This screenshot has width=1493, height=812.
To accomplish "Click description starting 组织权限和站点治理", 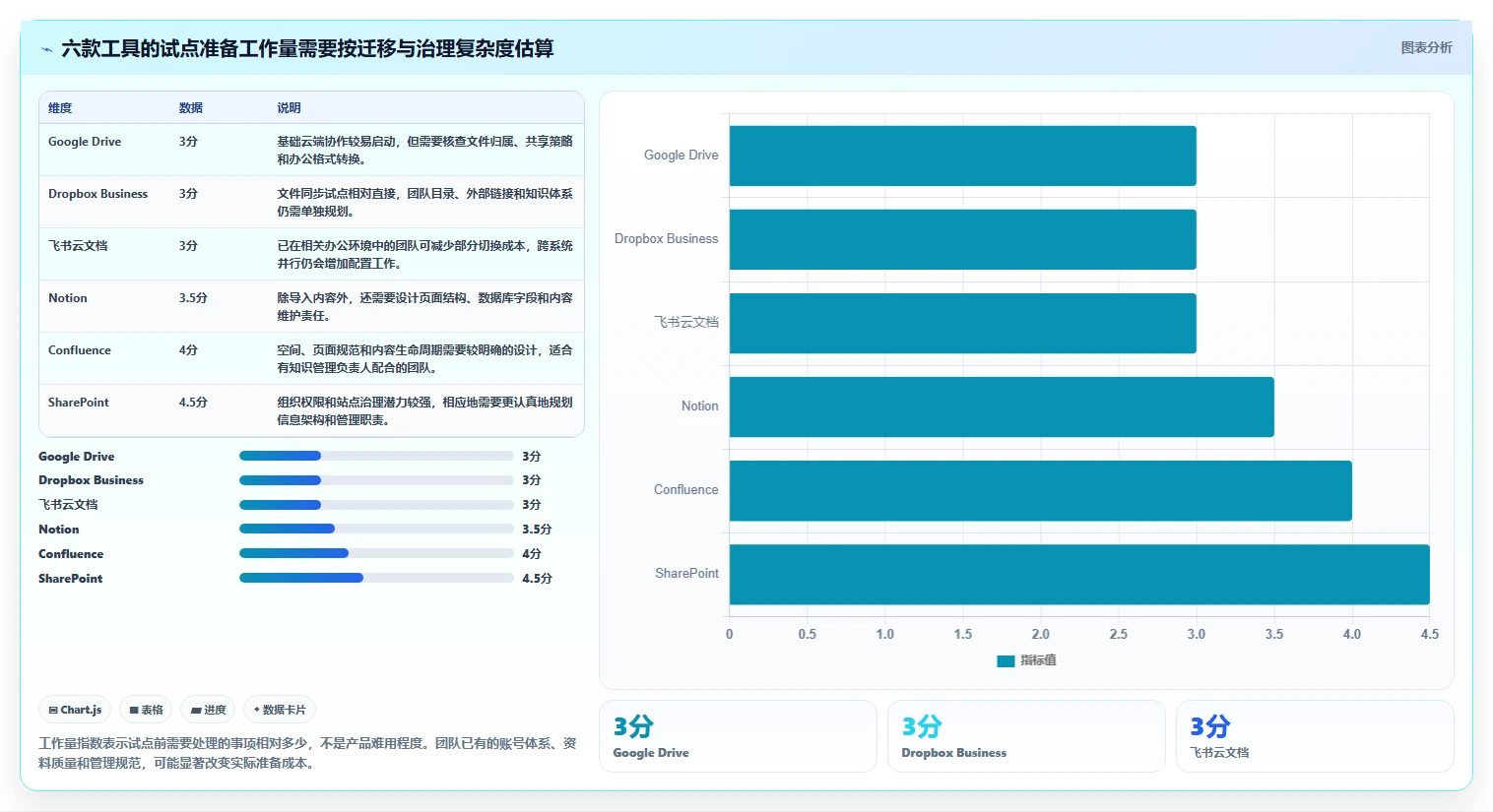I will 424,411.
